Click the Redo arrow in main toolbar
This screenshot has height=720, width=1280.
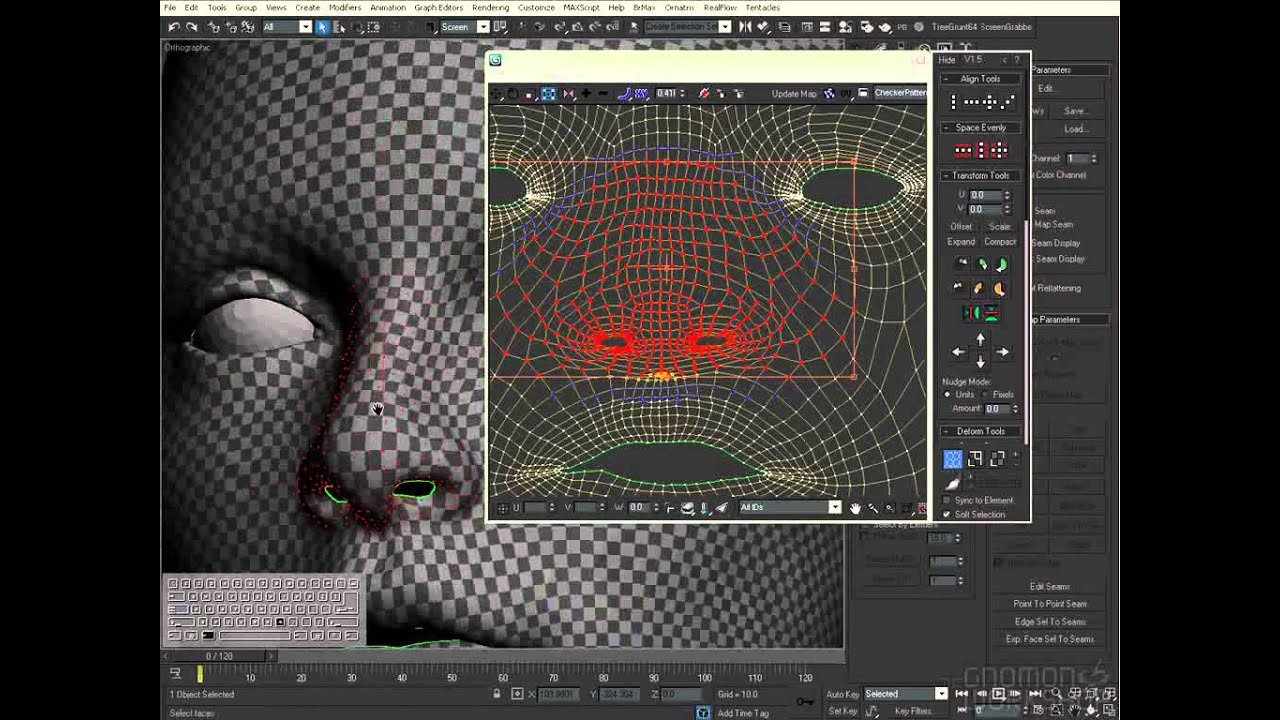(x=191, y=27)
